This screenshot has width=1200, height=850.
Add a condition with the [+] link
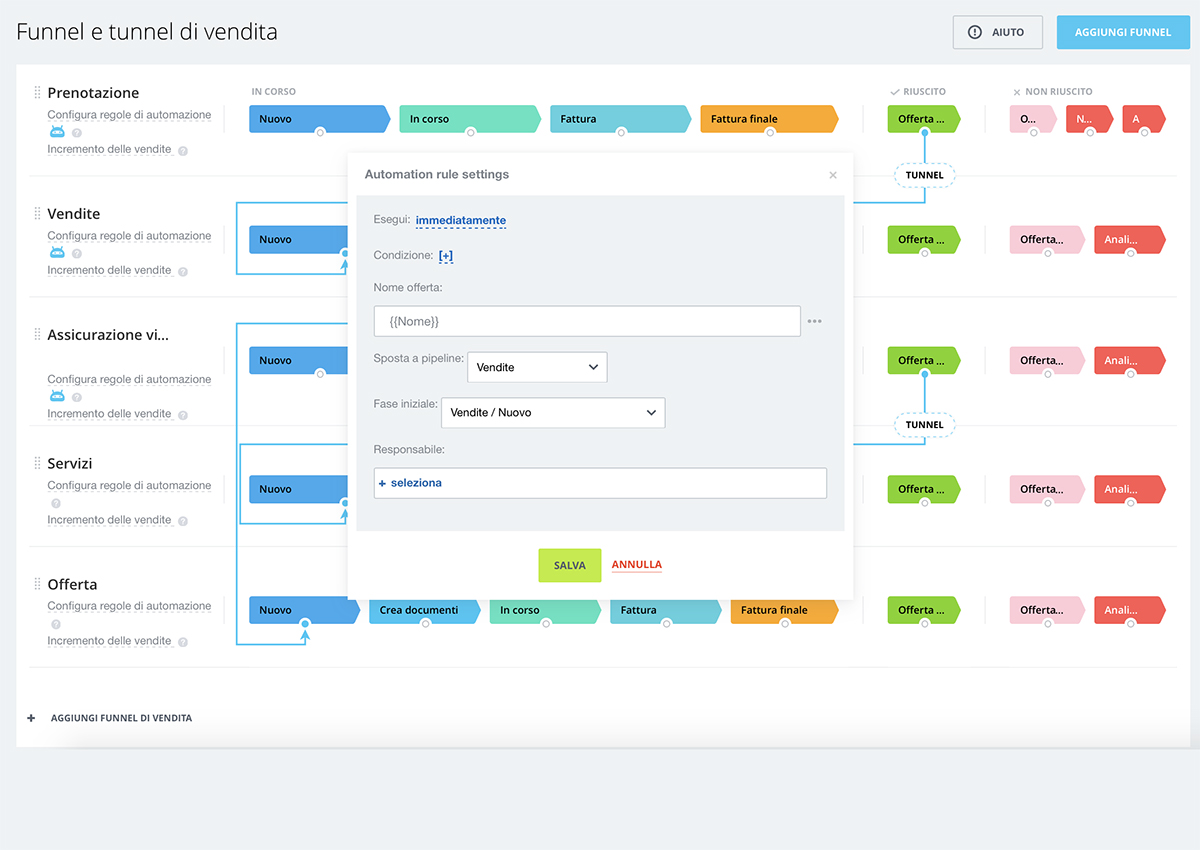(x=446, y=255)
